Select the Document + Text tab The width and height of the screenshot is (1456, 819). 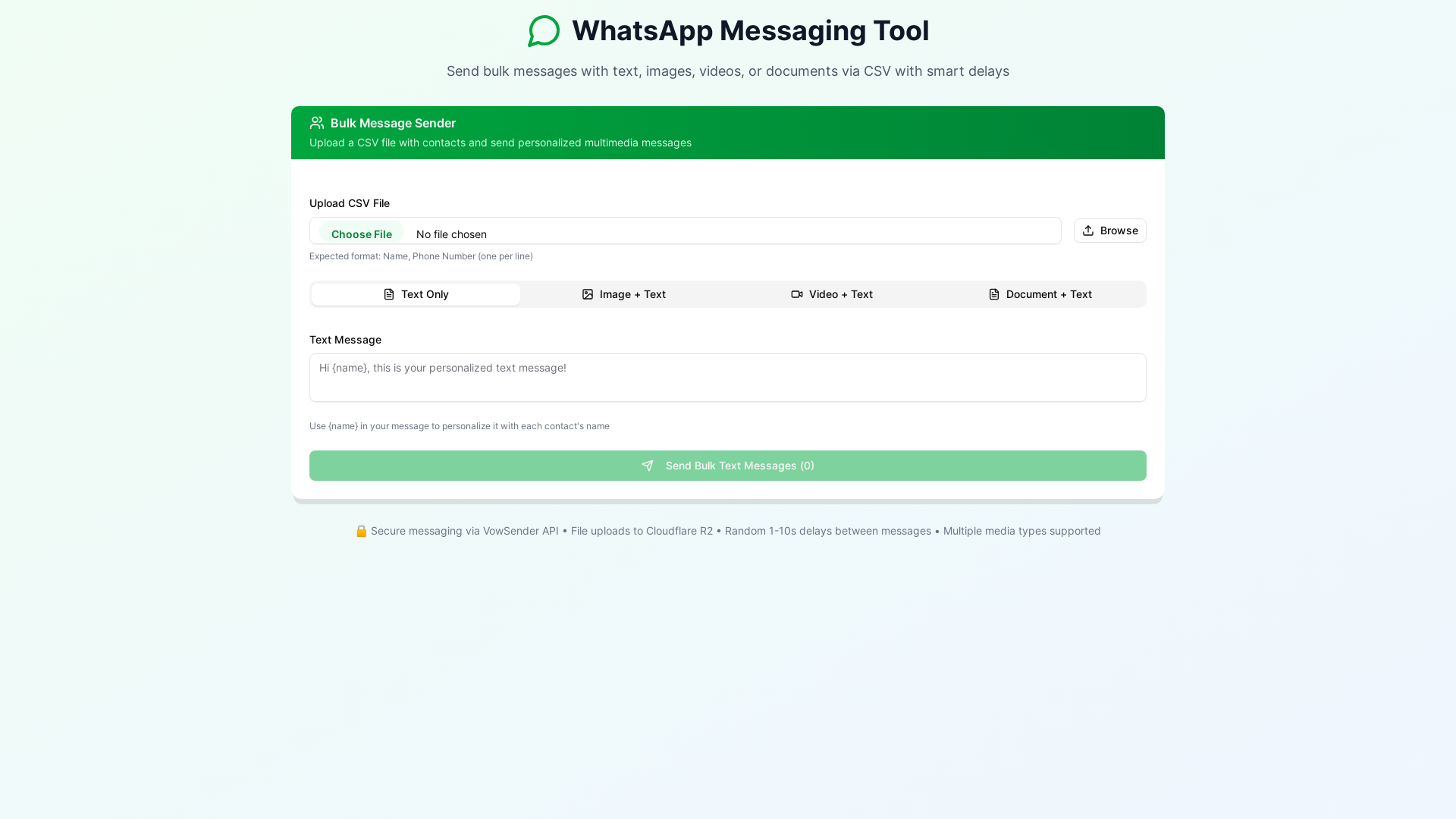point(1040,294)
